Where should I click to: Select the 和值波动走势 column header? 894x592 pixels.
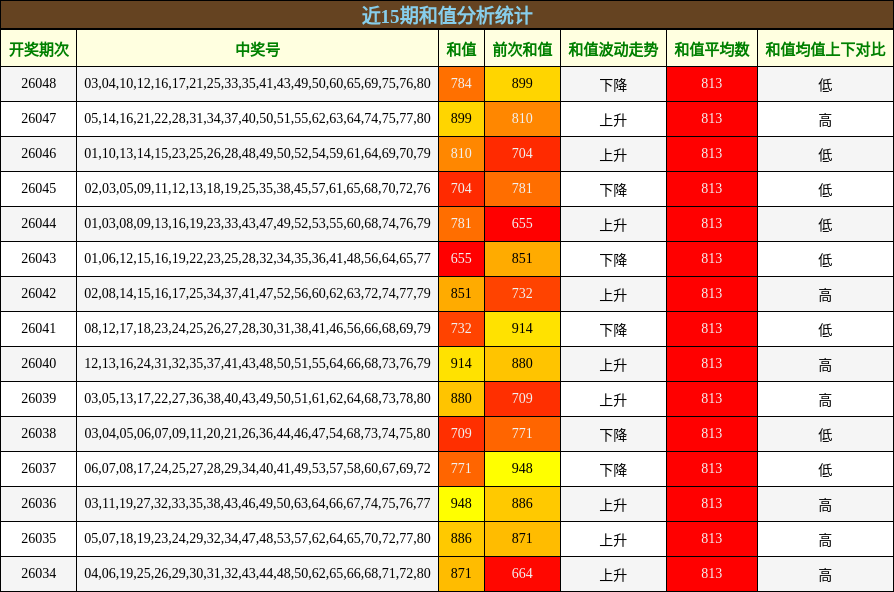[x=613, y=49]
